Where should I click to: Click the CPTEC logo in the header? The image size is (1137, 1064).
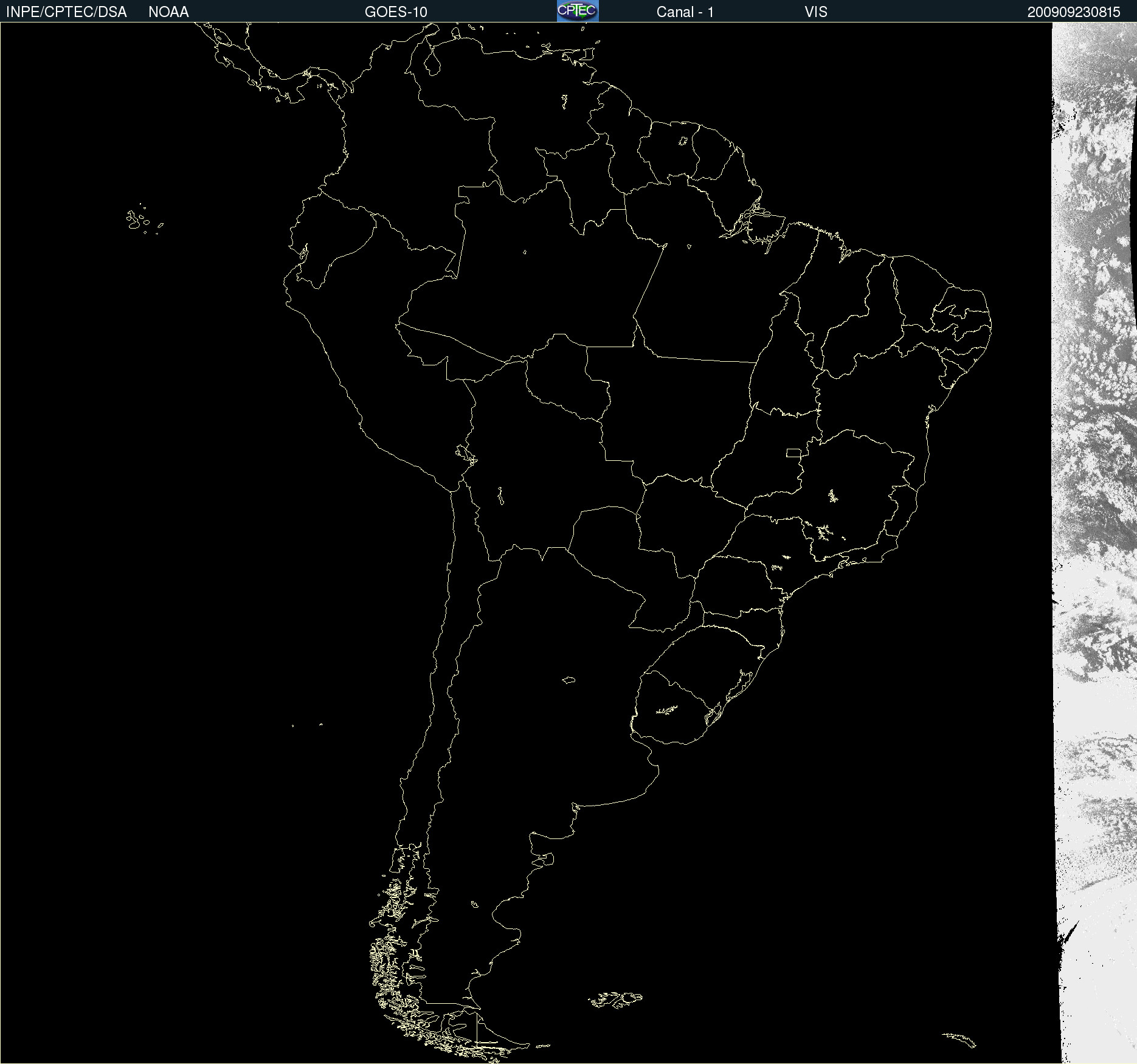click(578, 11)
